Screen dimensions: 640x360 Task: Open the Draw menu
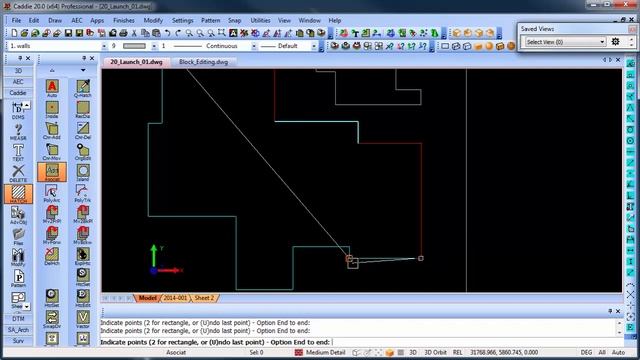click(55, 20)
